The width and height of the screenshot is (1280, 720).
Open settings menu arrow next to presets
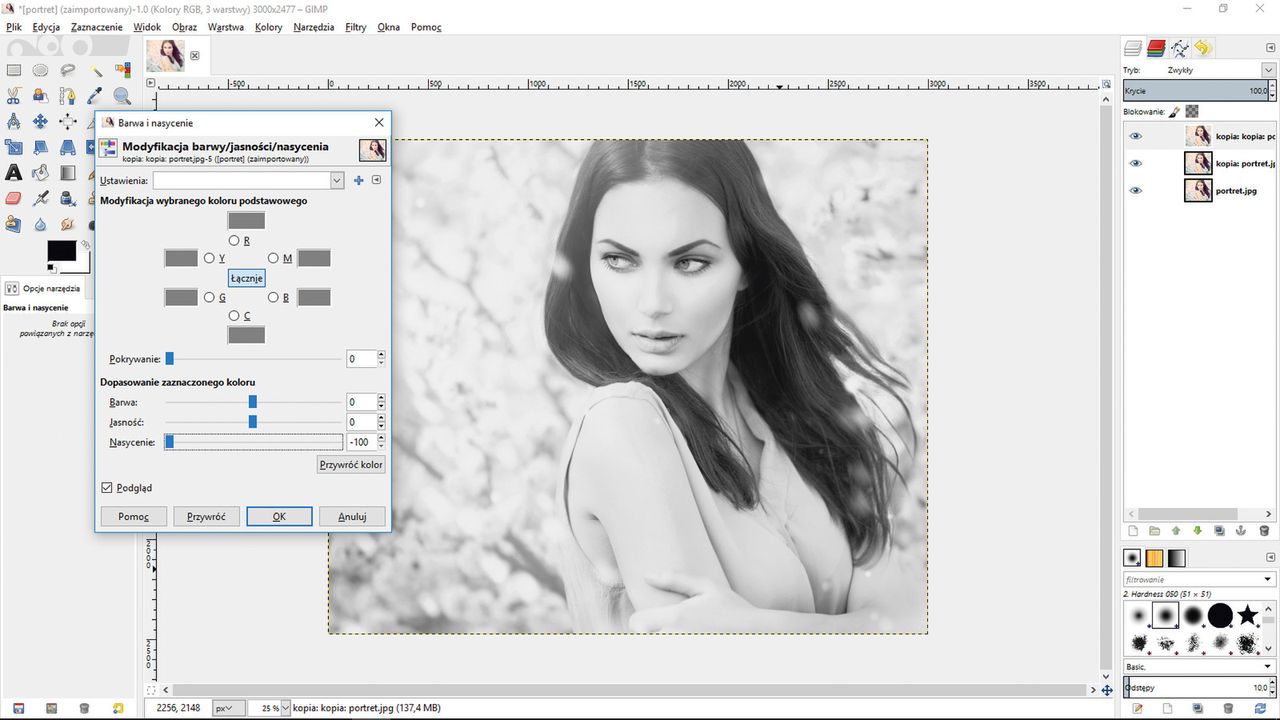point(376,180)
